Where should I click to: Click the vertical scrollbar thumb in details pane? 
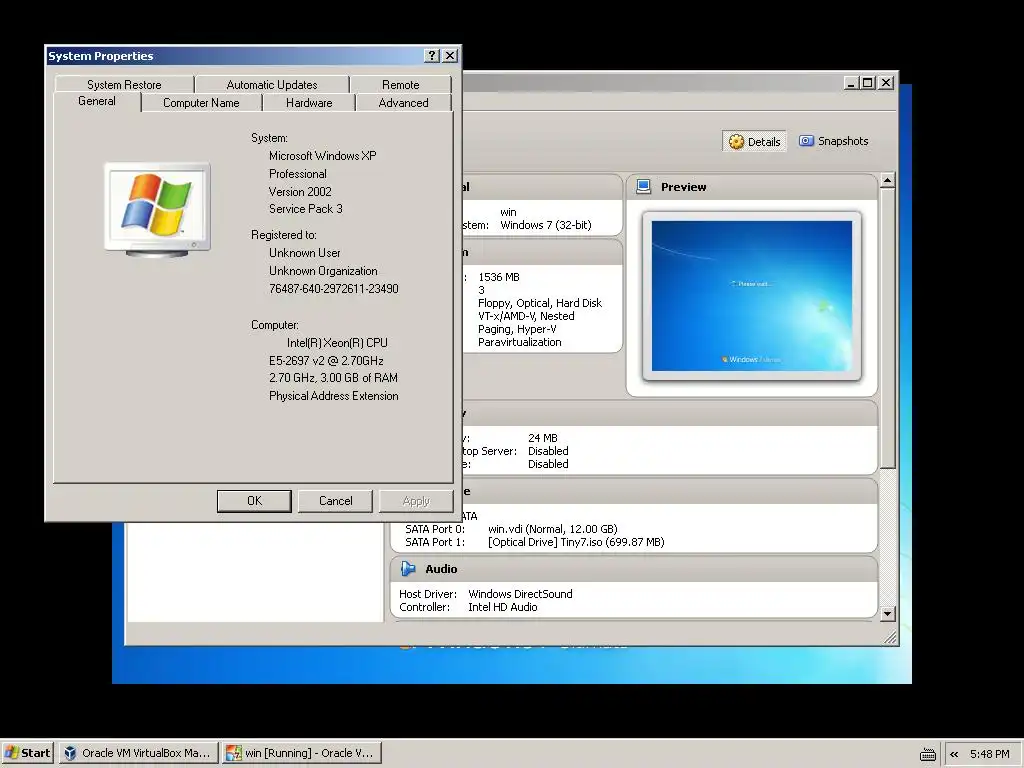(887, 328)
